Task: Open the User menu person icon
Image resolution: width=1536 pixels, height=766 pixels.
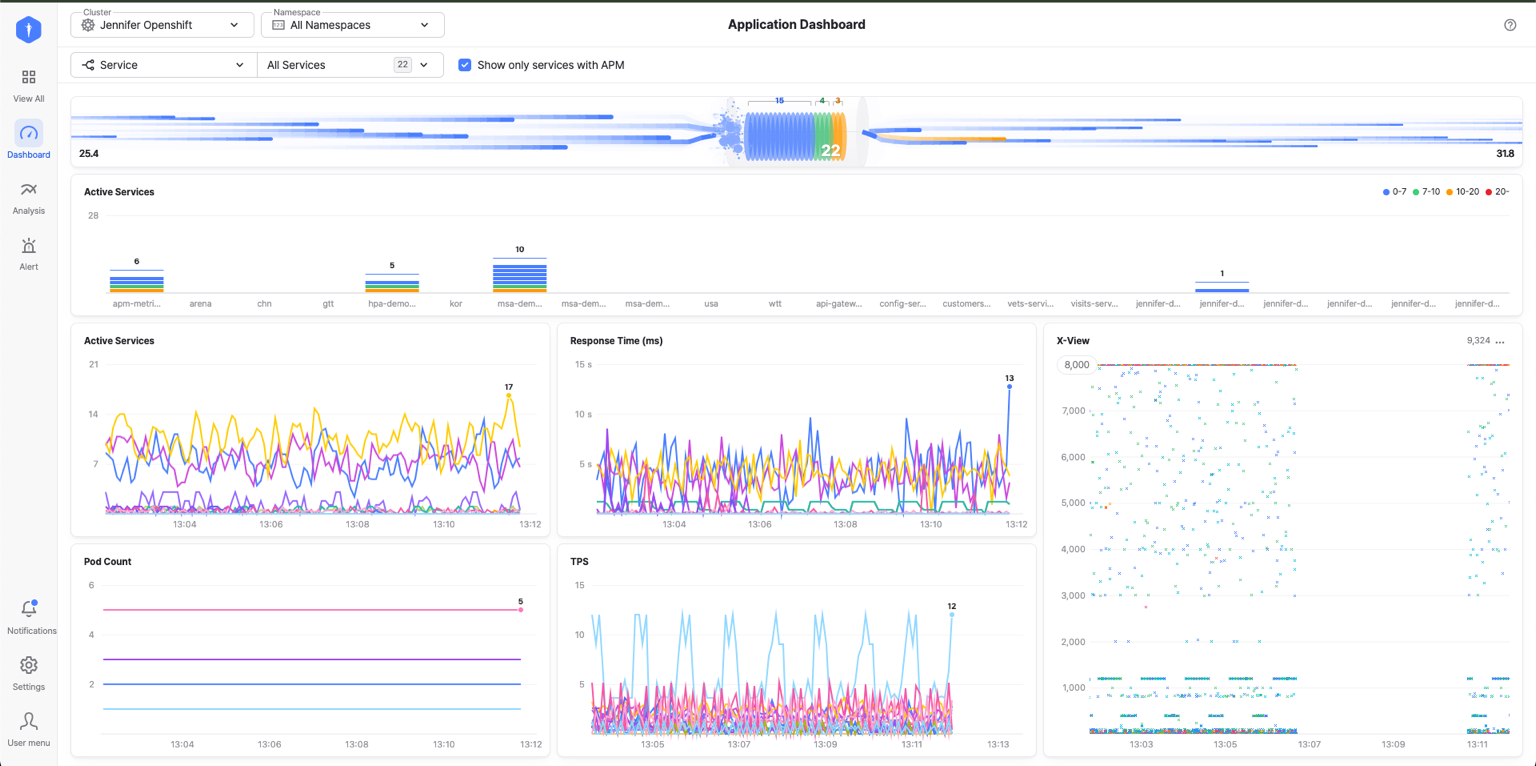Action: (x=29, y=721)
